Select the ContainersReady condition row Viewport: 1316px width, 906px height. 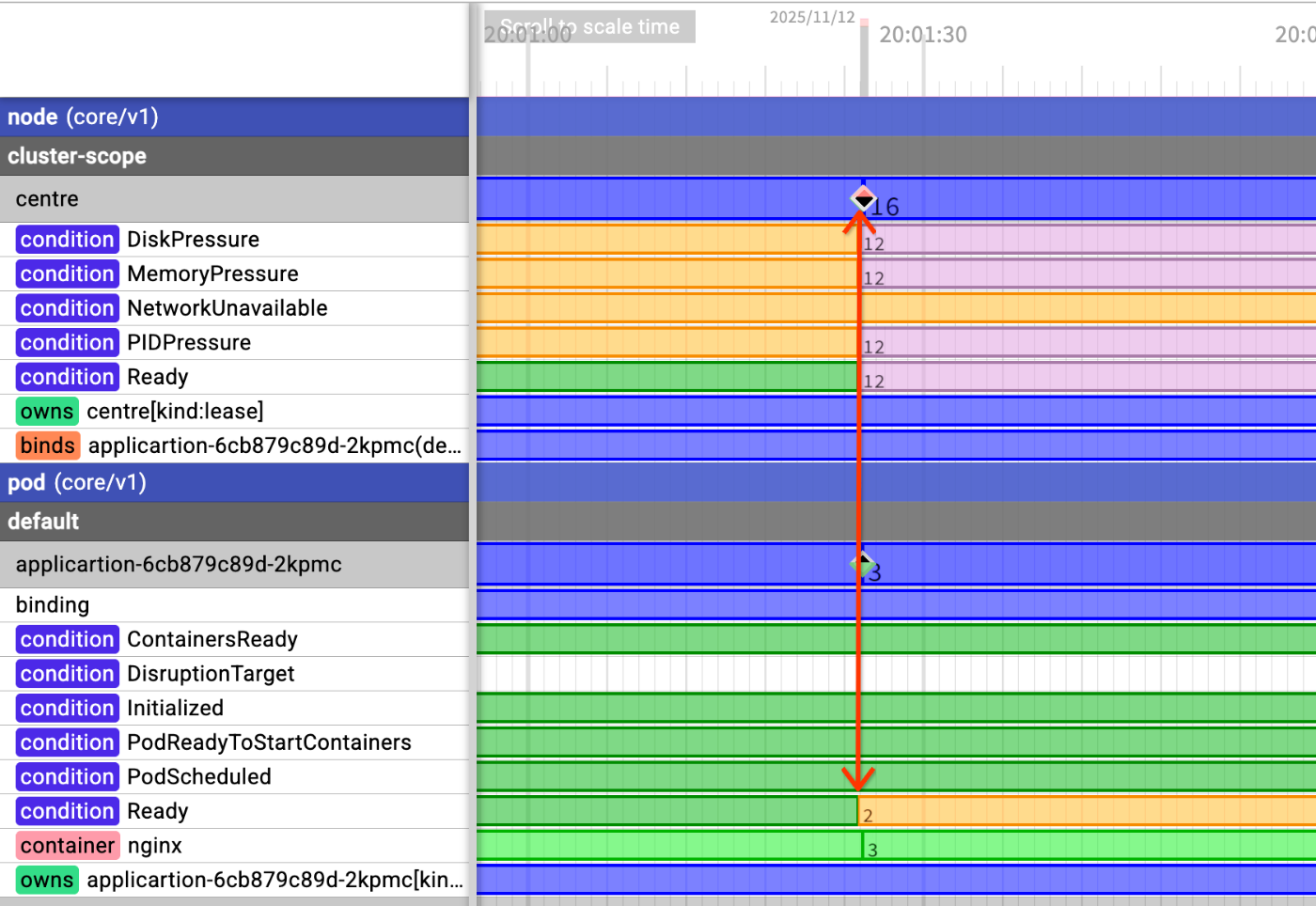pos(234,640)
